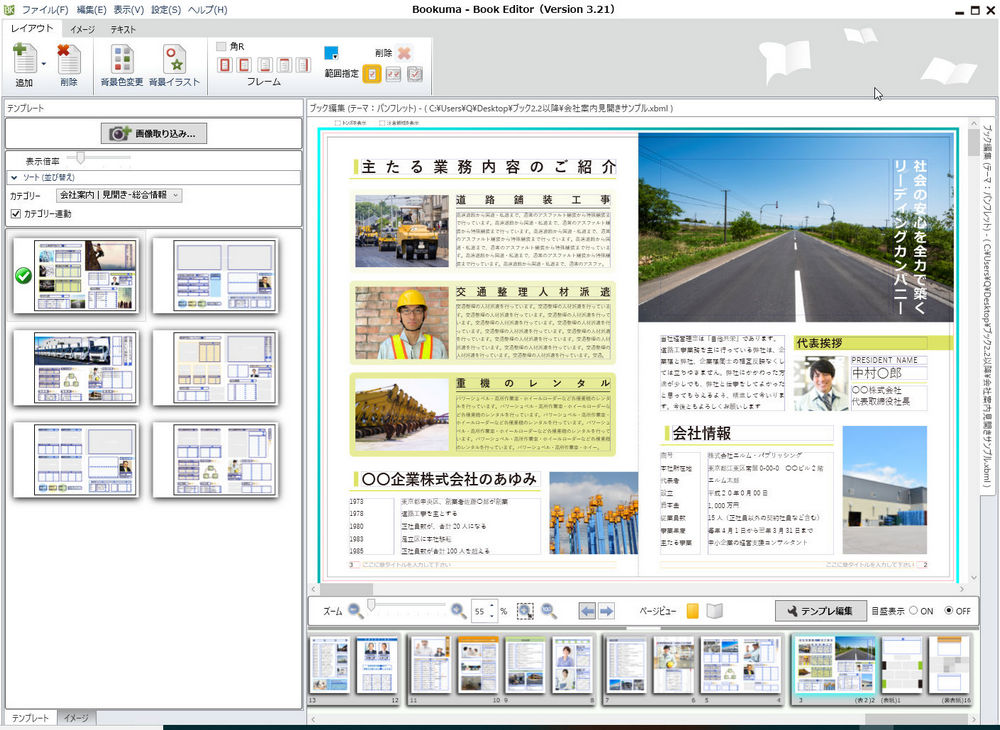Image resolution: width=1000 pixels, height=730 pixels.
Task: Open the 追加 button dropdown arrow
Action: 44,64
